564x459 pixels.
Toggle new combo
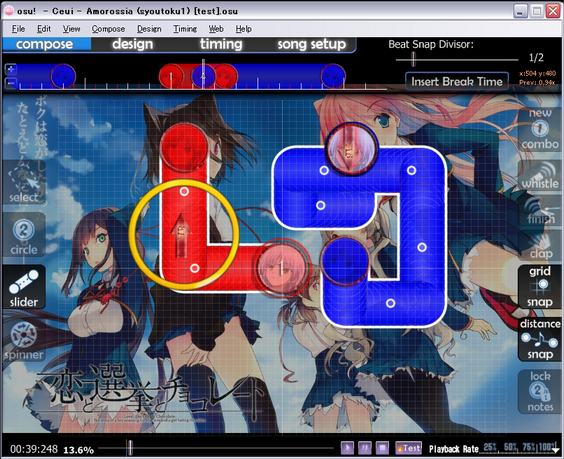540,129
